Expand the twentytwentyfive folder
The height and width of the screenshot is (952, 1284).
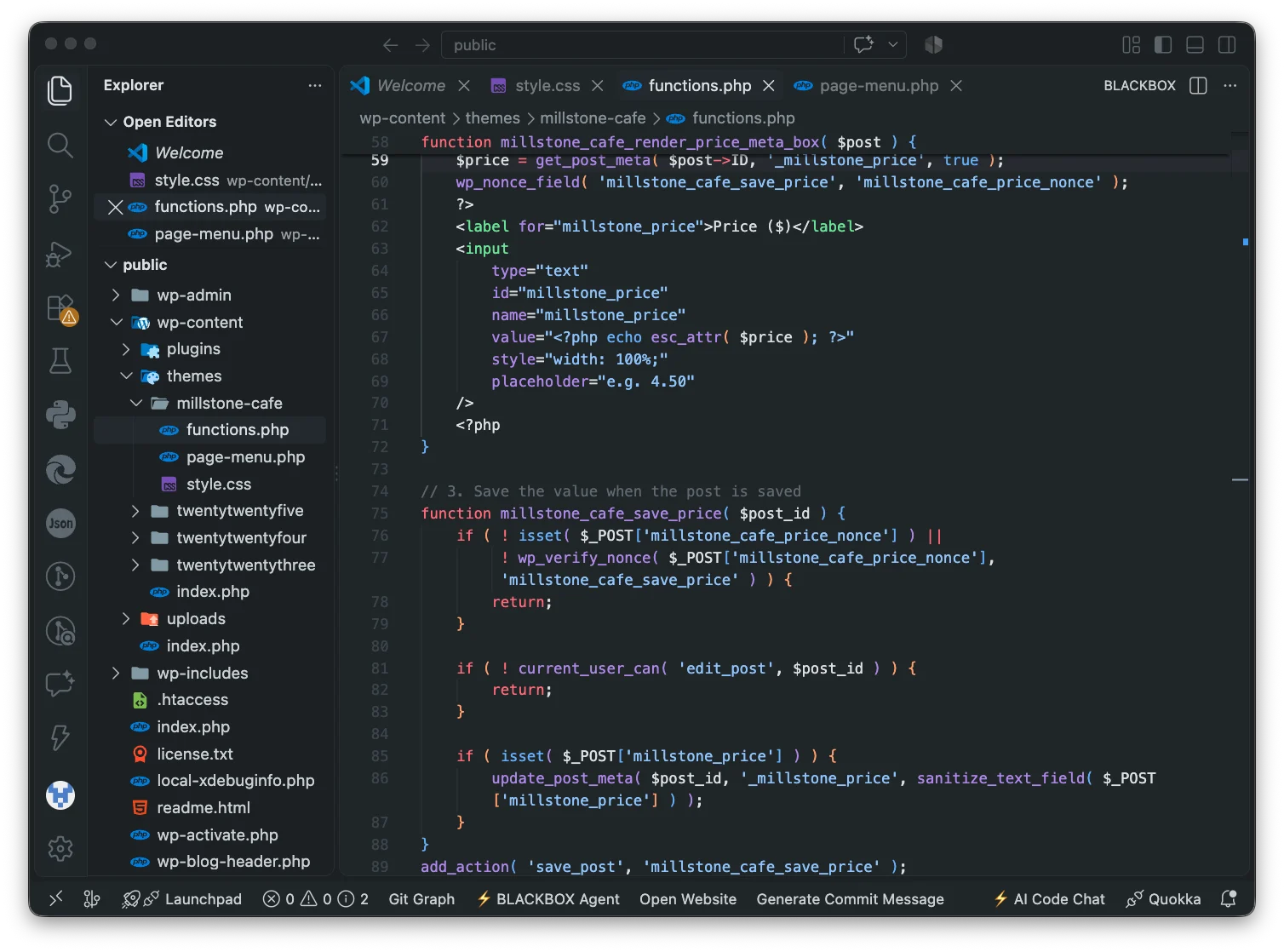click(x=135, y=511)
